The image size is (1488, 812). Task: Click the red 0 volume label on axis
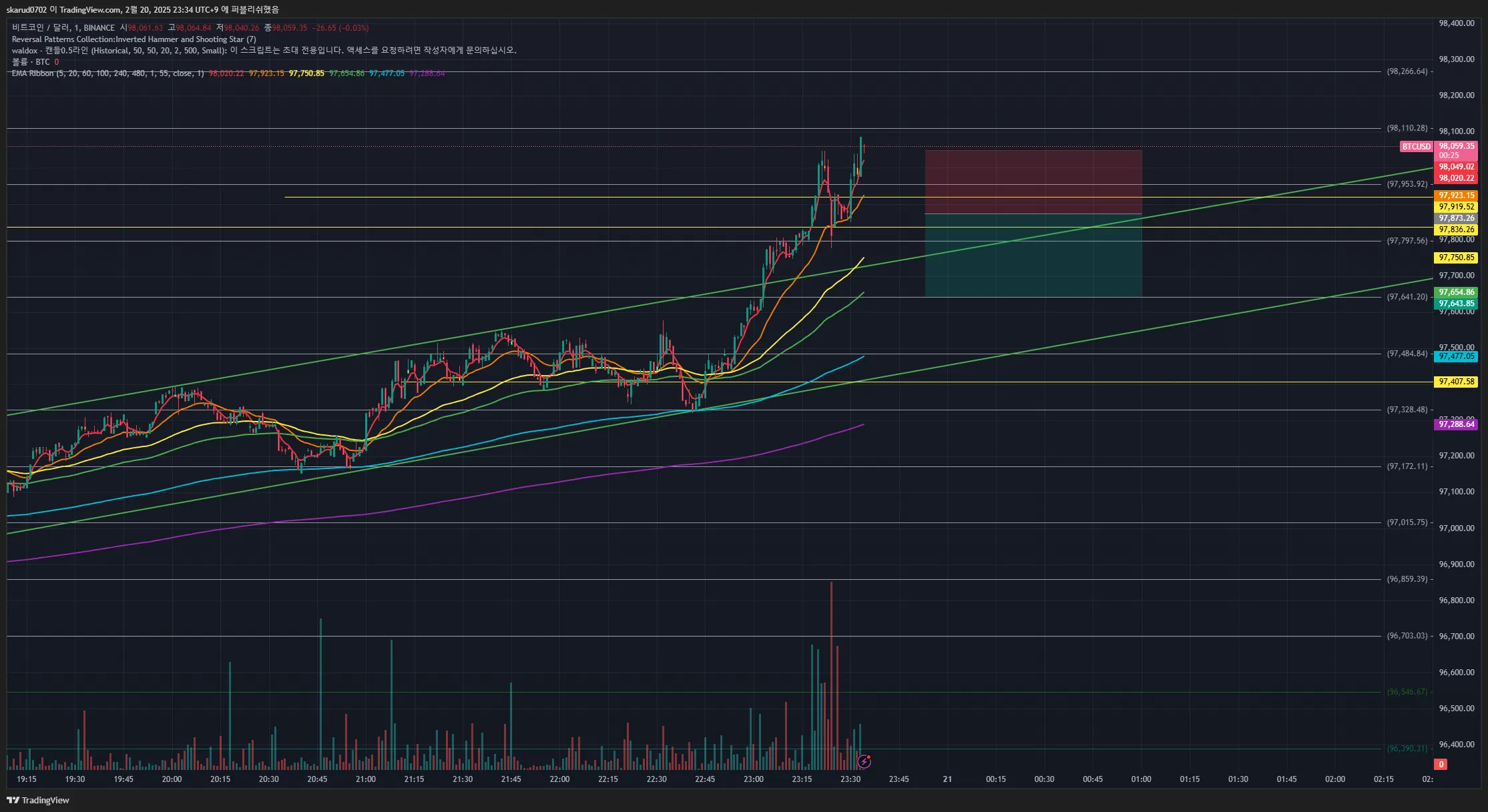click(x=1441, y=765)
